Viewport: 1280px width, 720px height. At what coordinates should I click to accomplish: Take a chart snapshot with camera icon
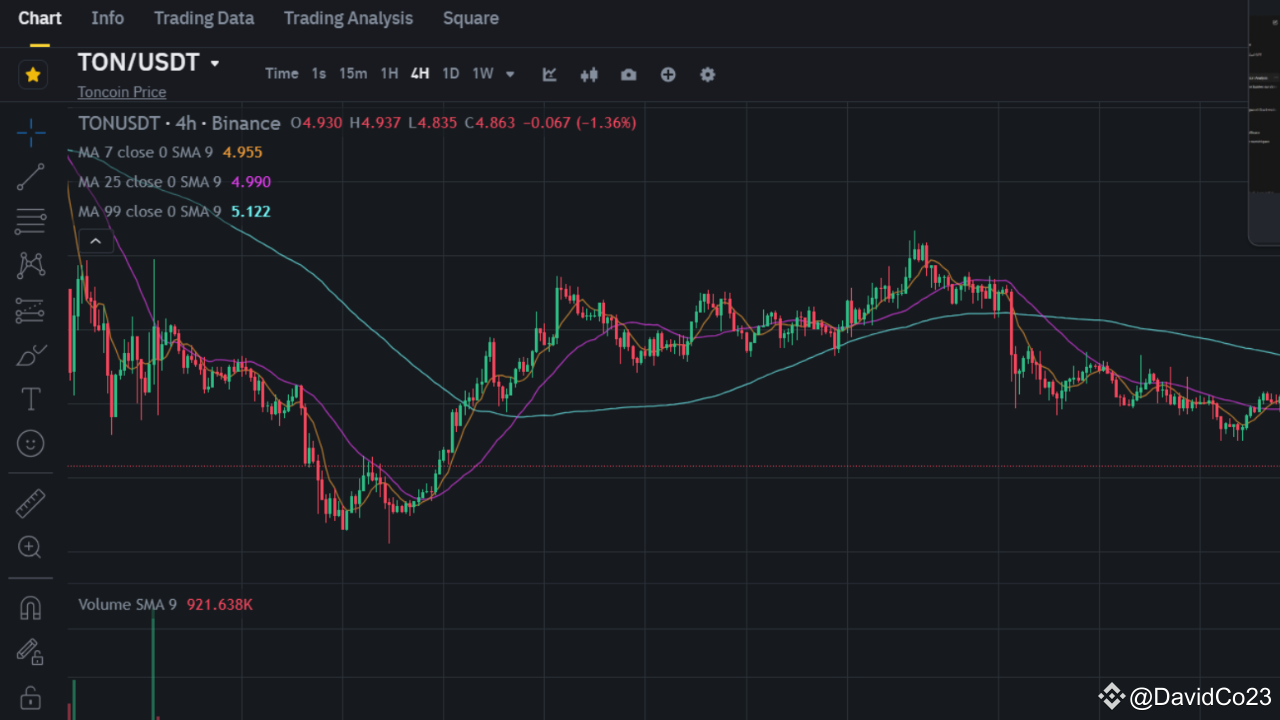coord(628,74)
